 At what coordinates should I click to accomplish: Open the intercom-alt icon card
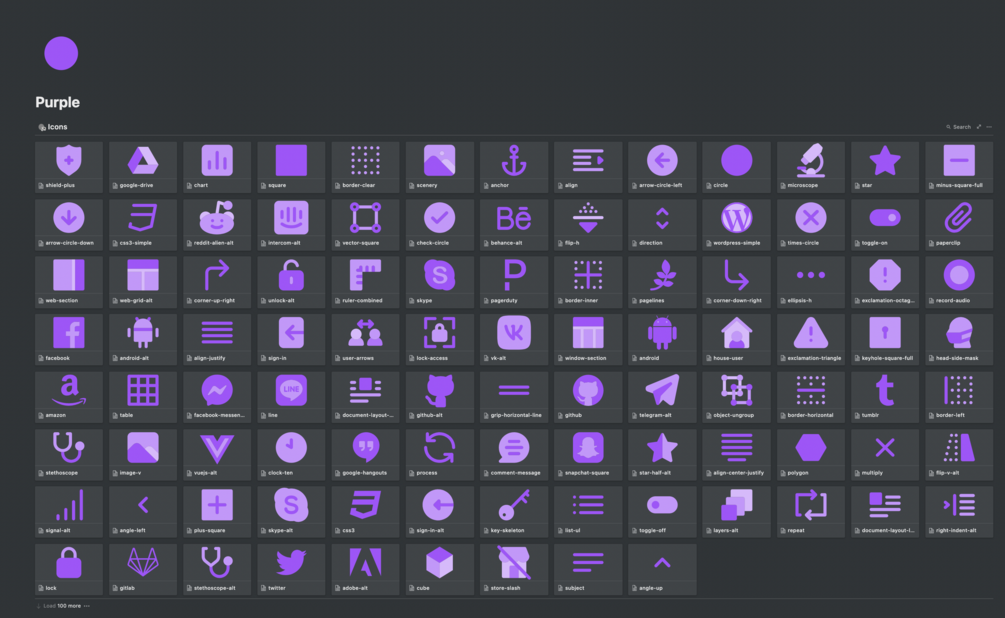click(x=291, y=224)
